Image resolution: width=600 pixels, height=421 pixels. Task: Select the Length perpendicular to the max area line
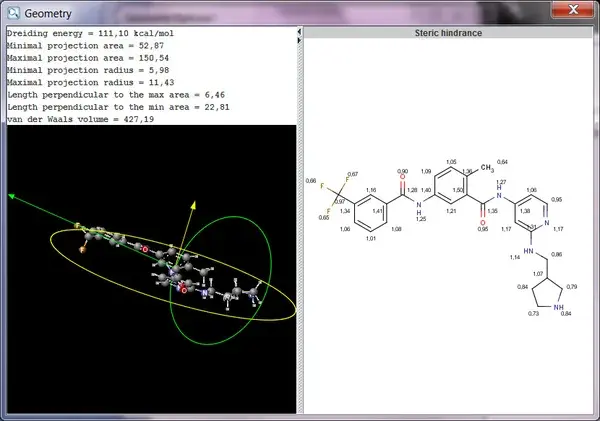[x=116, y=95]
